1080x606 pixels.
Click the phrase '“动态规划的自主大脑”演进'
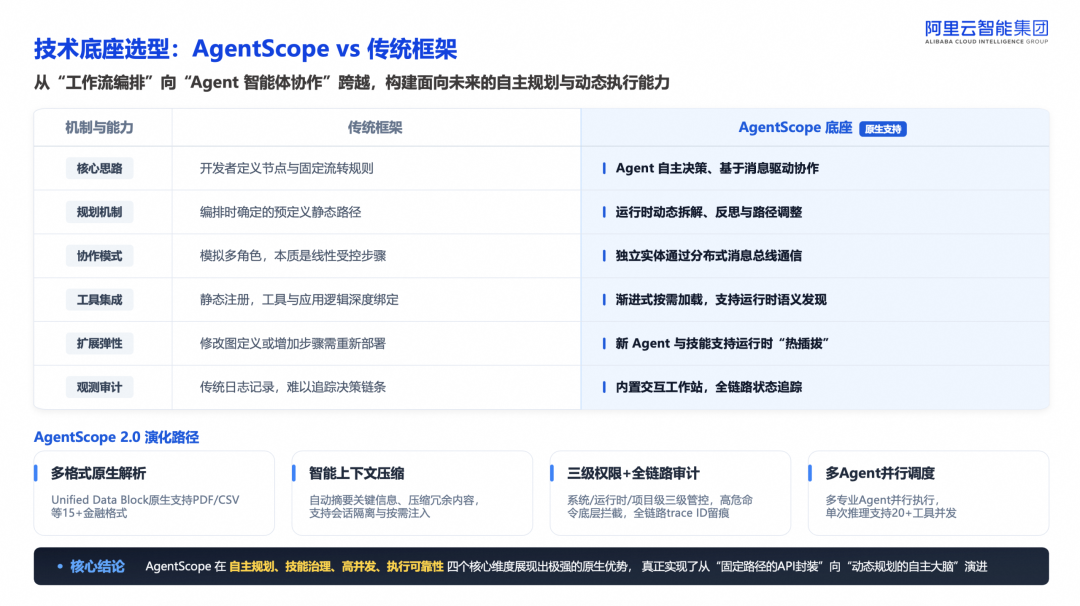pyautogui.click(x=915, y=566)
